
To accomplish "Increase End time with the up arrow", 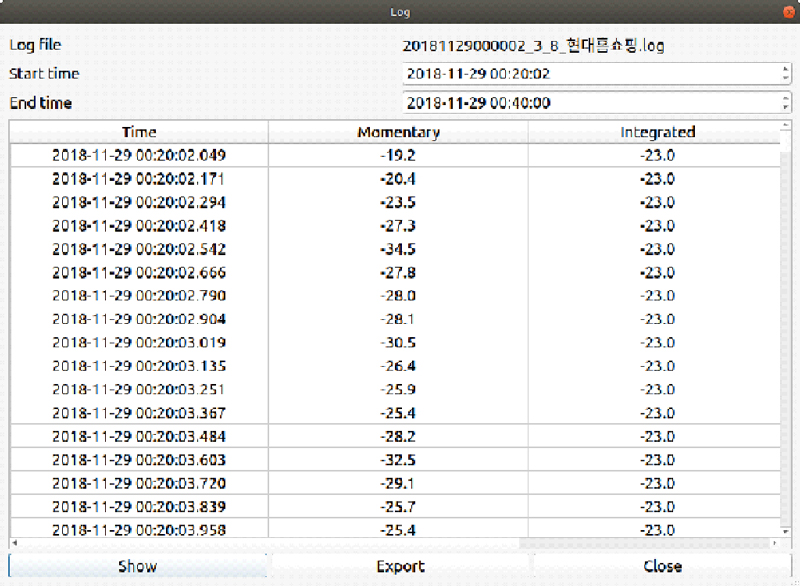I will pos(786,97).
